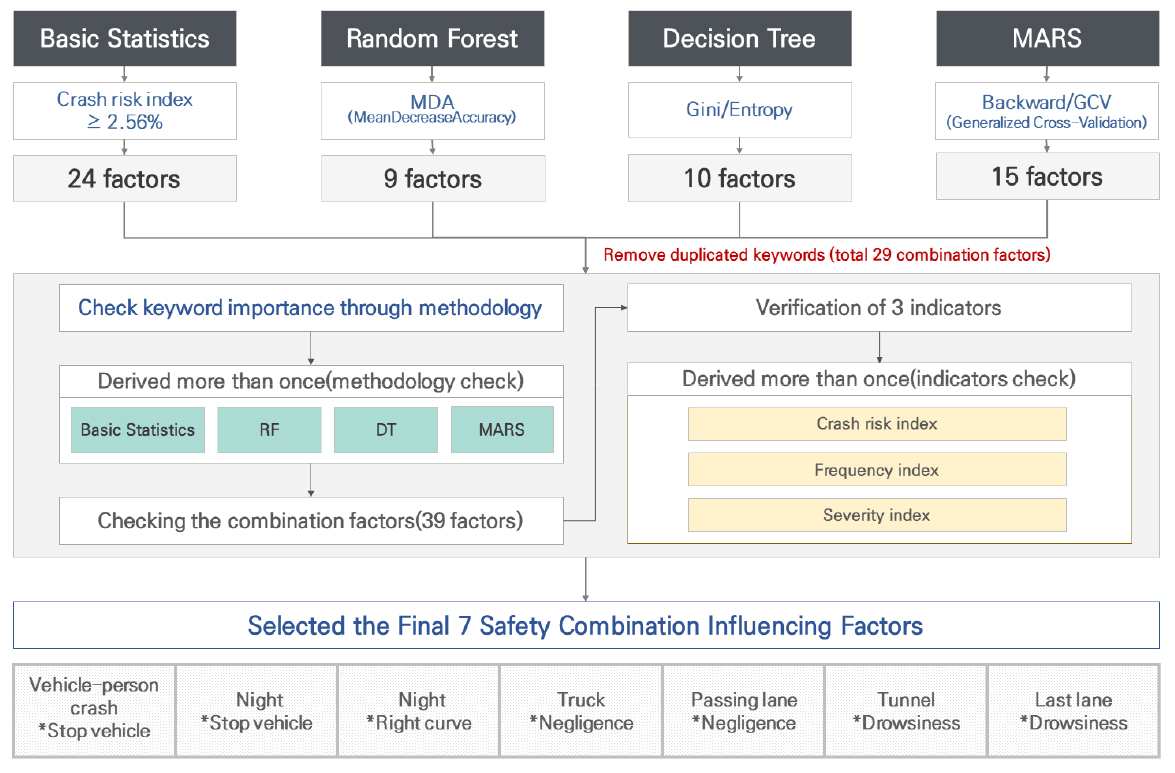This screenshot has width=1175, height=773.
Task: Select the Gini/Entropy box
Action: [x=739, y=109]
